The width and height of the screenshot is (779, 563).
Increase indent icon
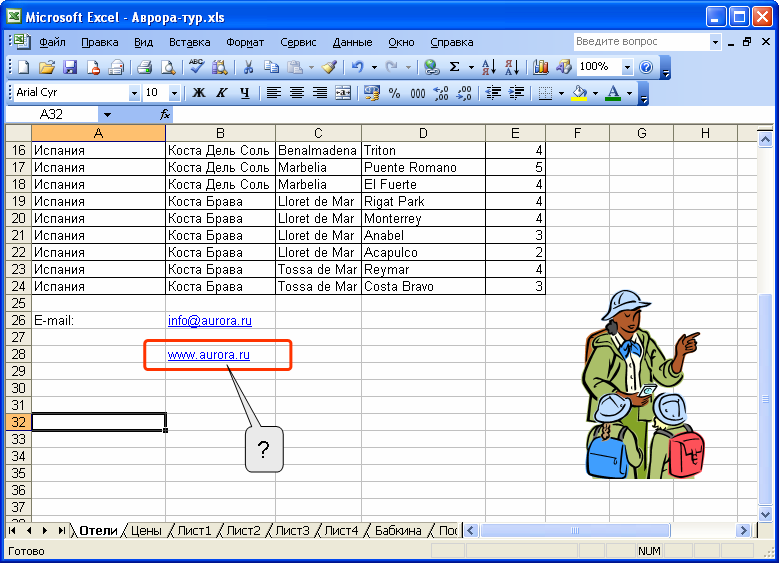click(x=517, y=93)
